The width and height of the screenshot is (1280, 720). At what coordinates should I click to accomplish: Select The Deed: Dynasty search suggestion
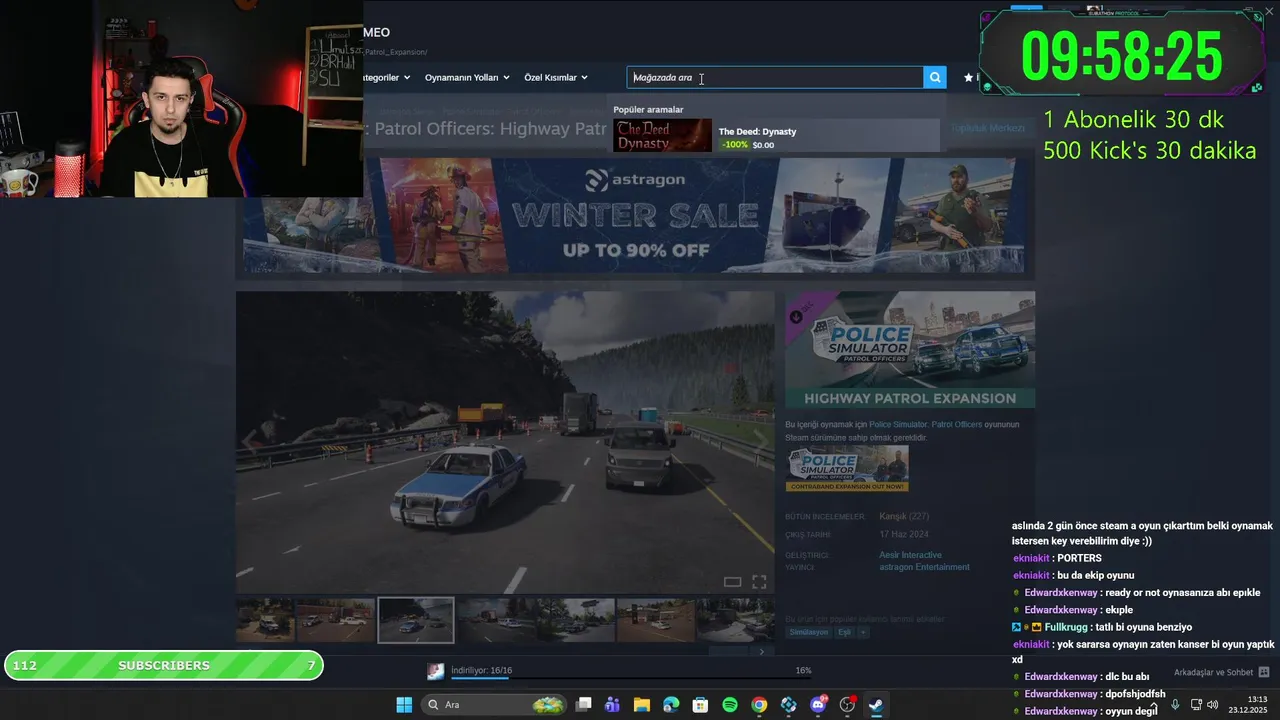click(x=776, y=135)
